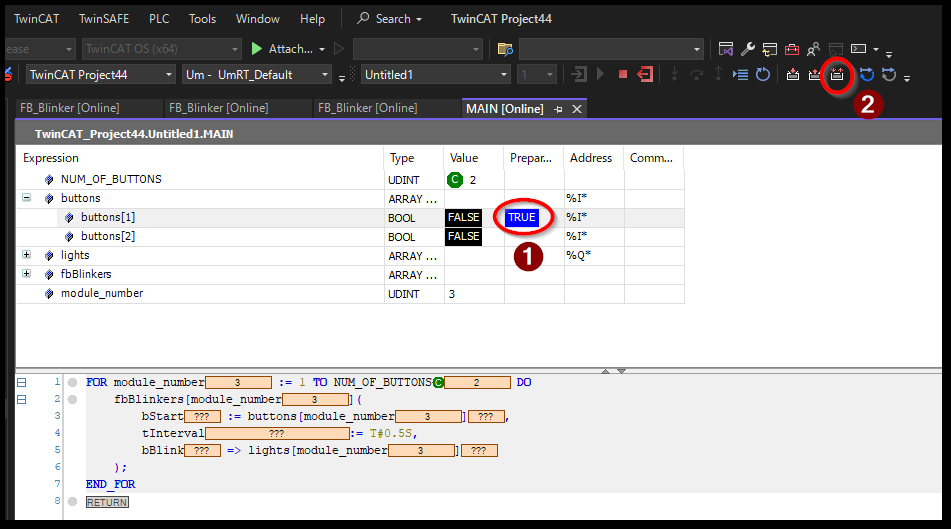Click the blue circular restart icon
951x529 pixels.
pyautogui.click(x=762, y=74)
